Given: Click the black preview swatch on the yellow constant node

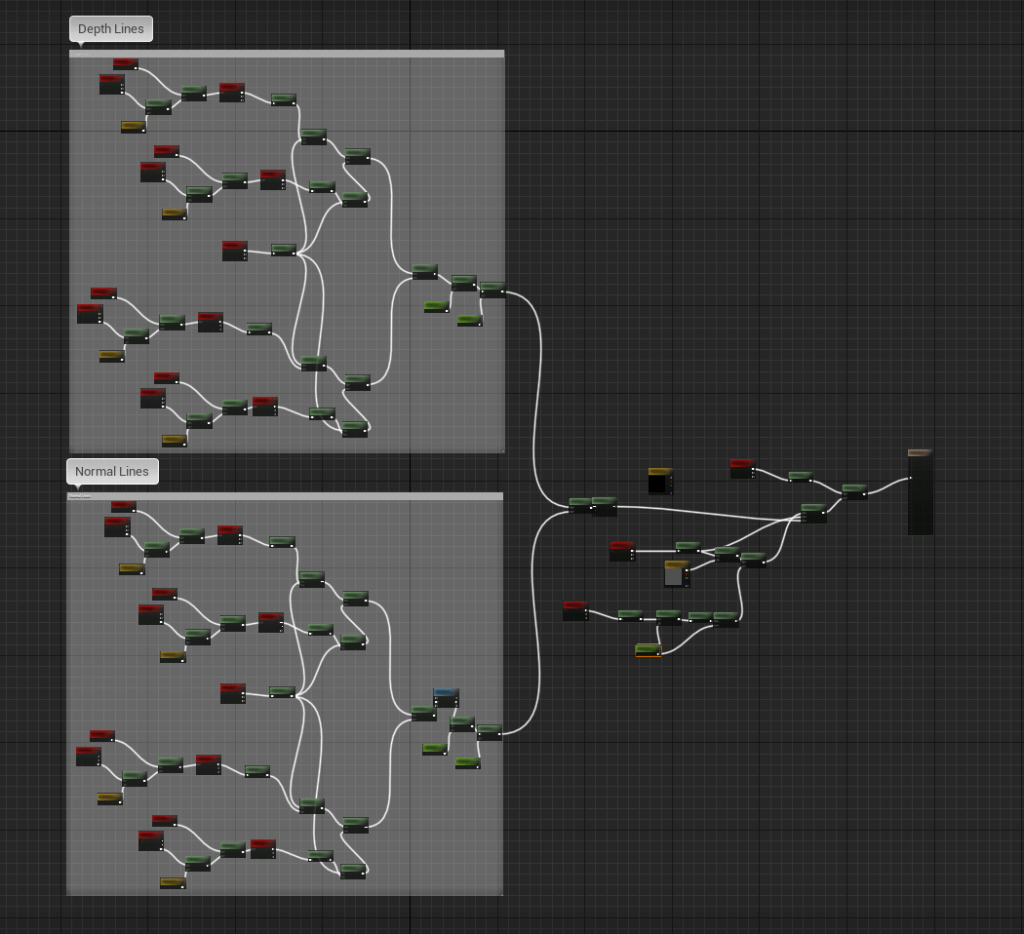Looking at the screenshot, I should coord(657,485).
